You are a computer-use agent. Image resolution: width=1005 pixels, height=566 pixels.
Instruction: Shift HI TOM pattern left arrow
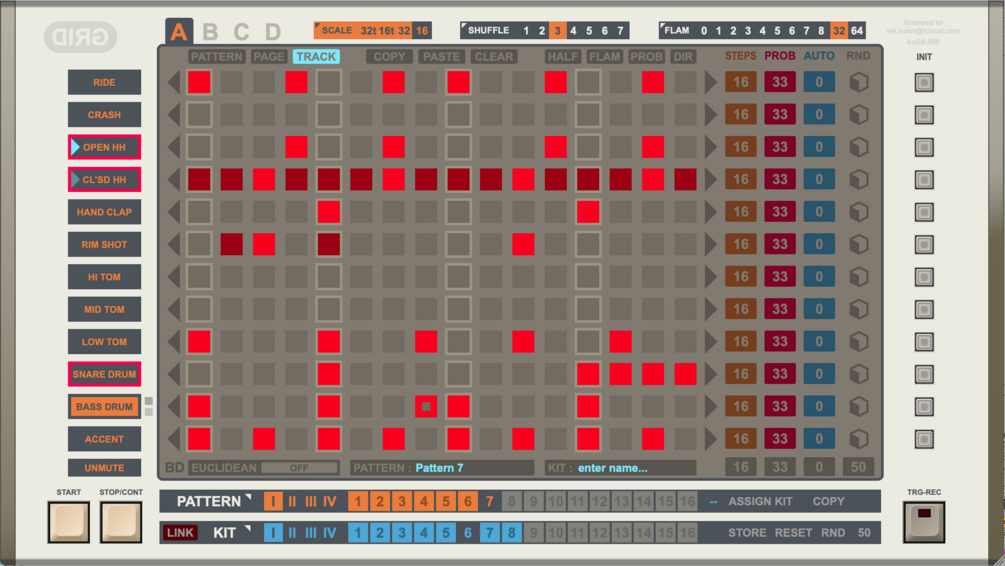pos(174,277)
